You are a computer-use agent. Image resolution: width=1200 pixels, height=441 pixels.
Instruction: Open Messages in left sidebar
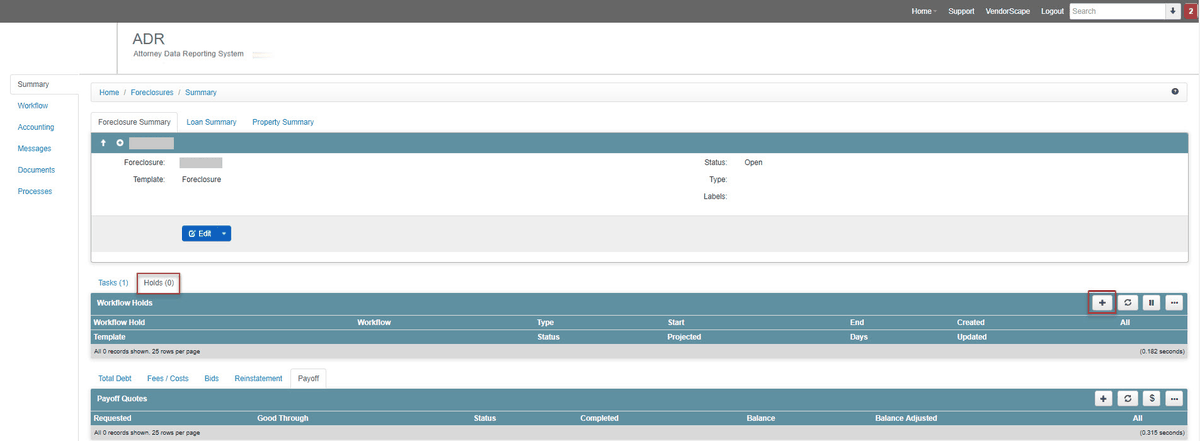coord(34,149)
